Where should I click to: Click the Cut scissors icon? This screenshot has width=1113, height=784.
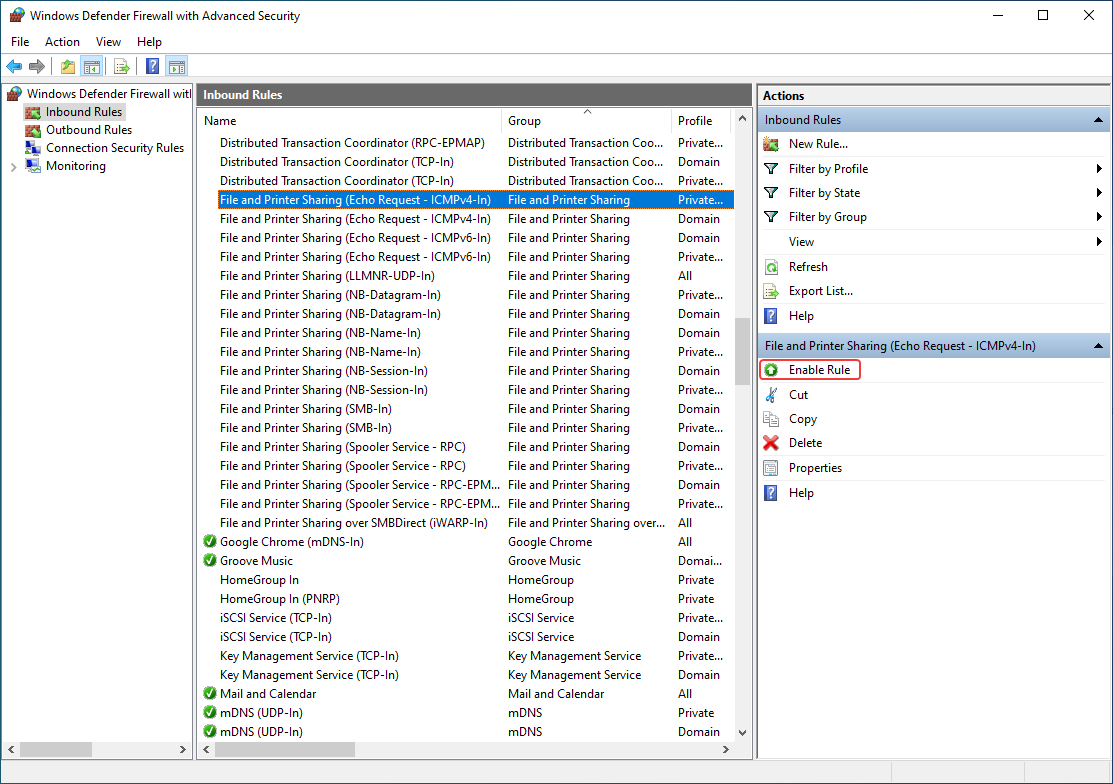(771, 394)
